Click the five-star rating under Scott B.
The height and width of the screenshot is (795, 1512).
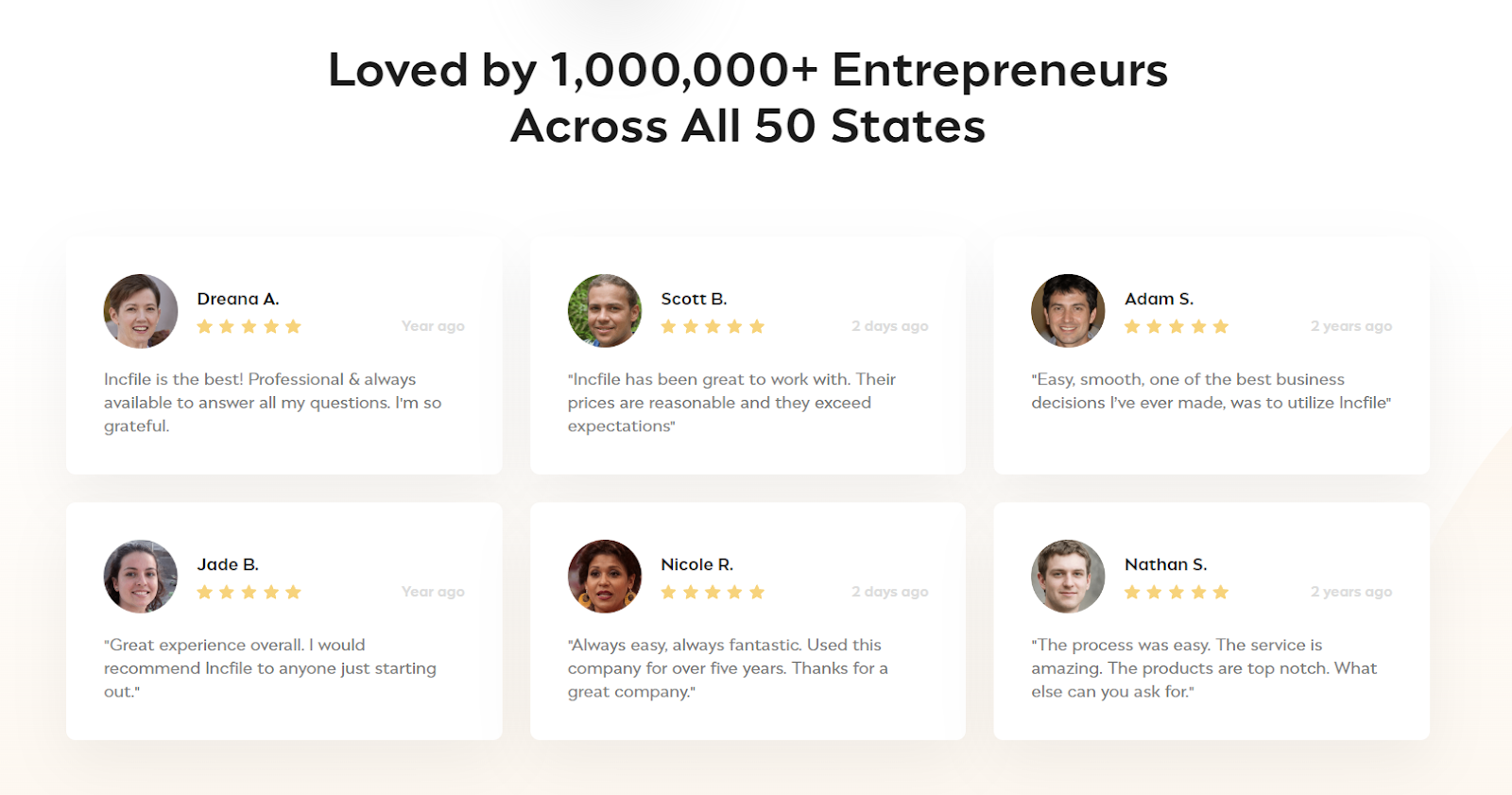click(713, 326)
